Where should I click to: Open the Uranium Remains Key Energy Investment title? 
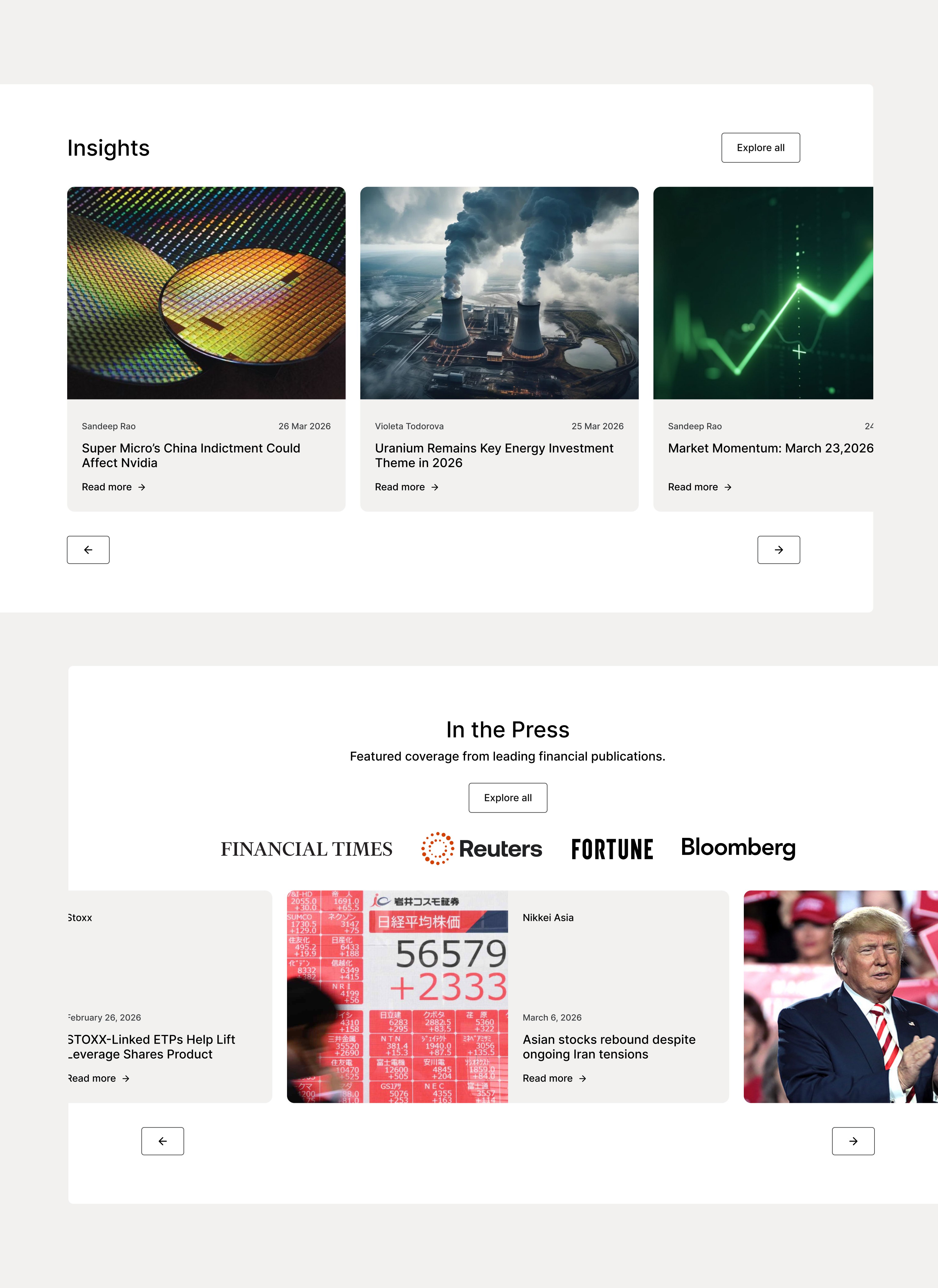494,456
